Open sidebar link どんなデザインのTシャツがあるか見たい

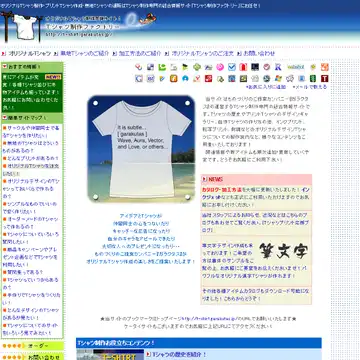point(31,314)
